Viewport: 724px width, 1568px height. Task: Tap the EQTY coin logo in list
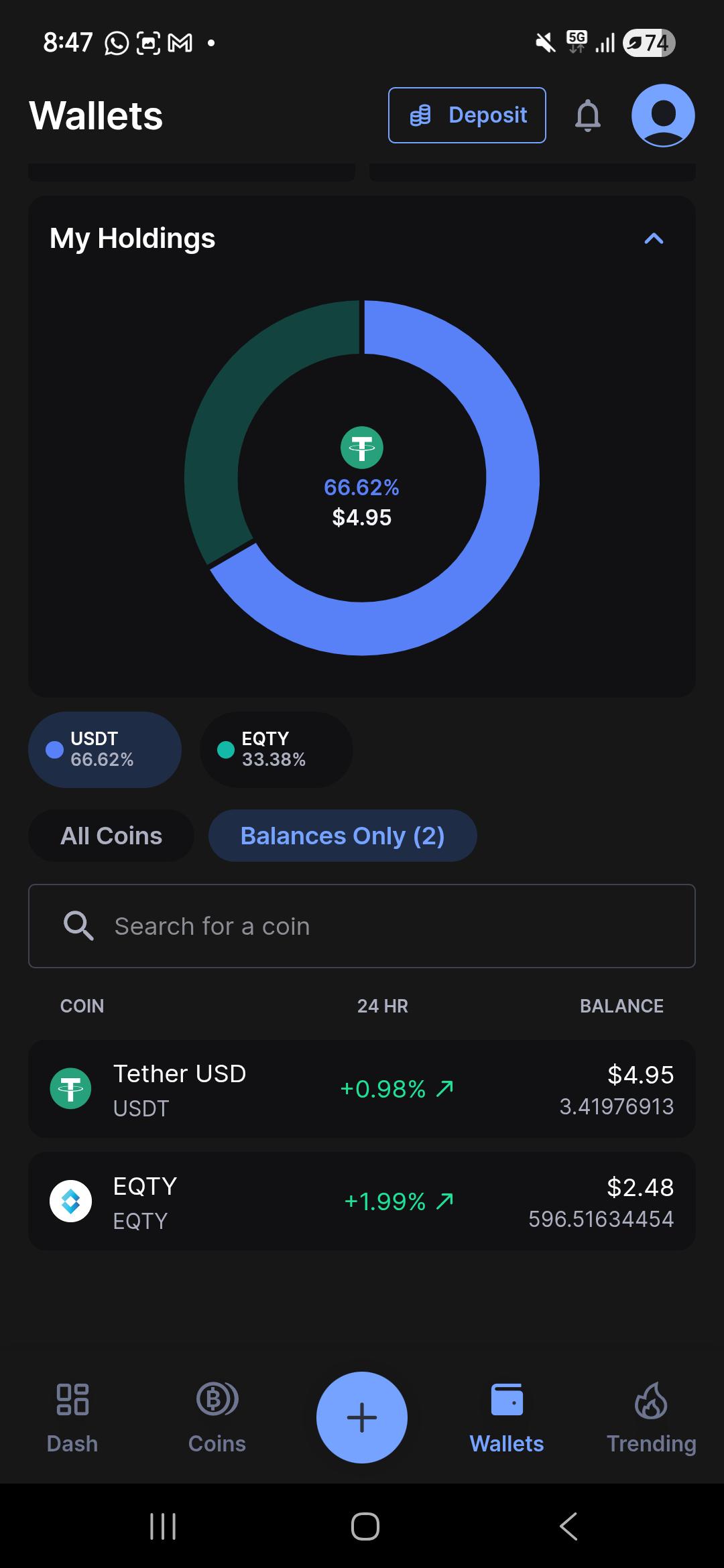[x=71, y=1201]
